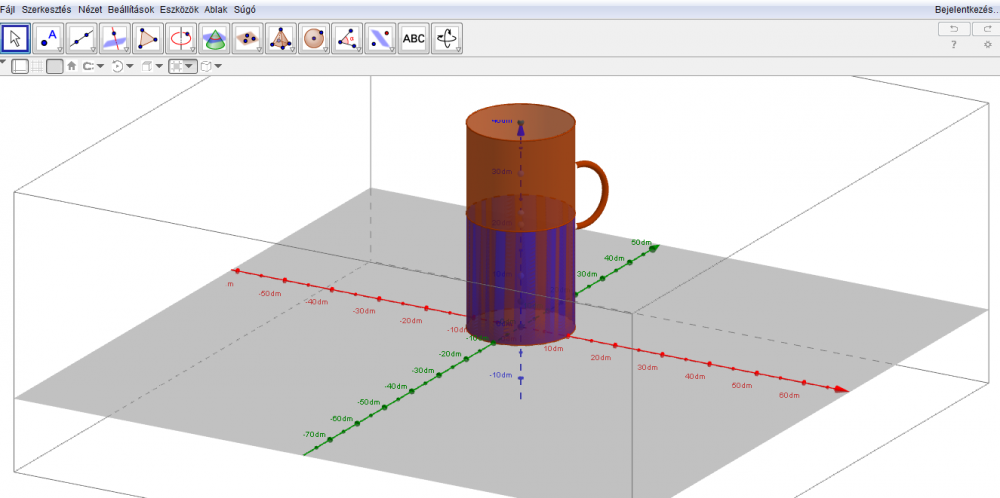Toggle the xOy plane visibility
This screenshot has width=1000, height=498.
[54, 66]
